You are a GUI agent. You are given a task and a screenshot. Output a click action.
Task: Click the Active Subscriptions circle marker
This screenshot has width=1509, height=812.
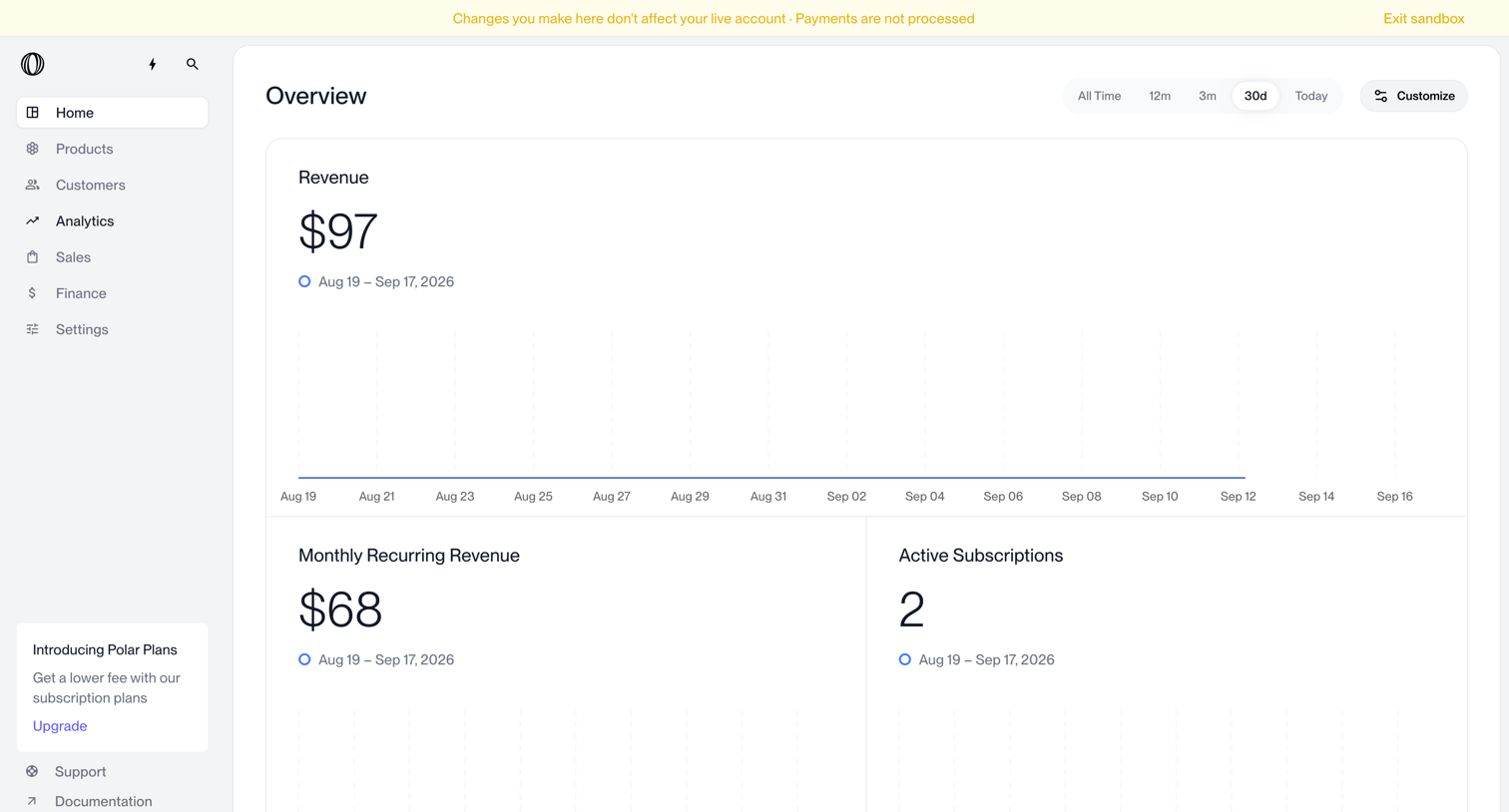905,659
